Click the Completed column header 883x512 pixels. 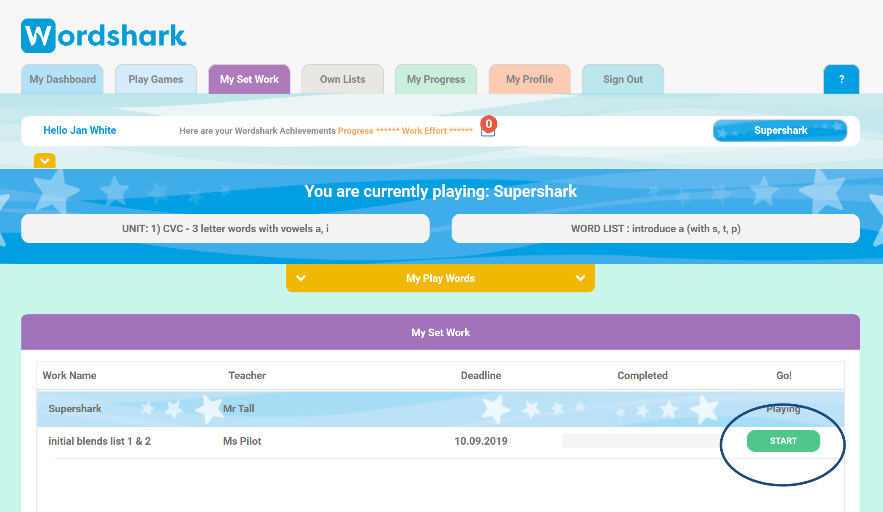[643, 376]
